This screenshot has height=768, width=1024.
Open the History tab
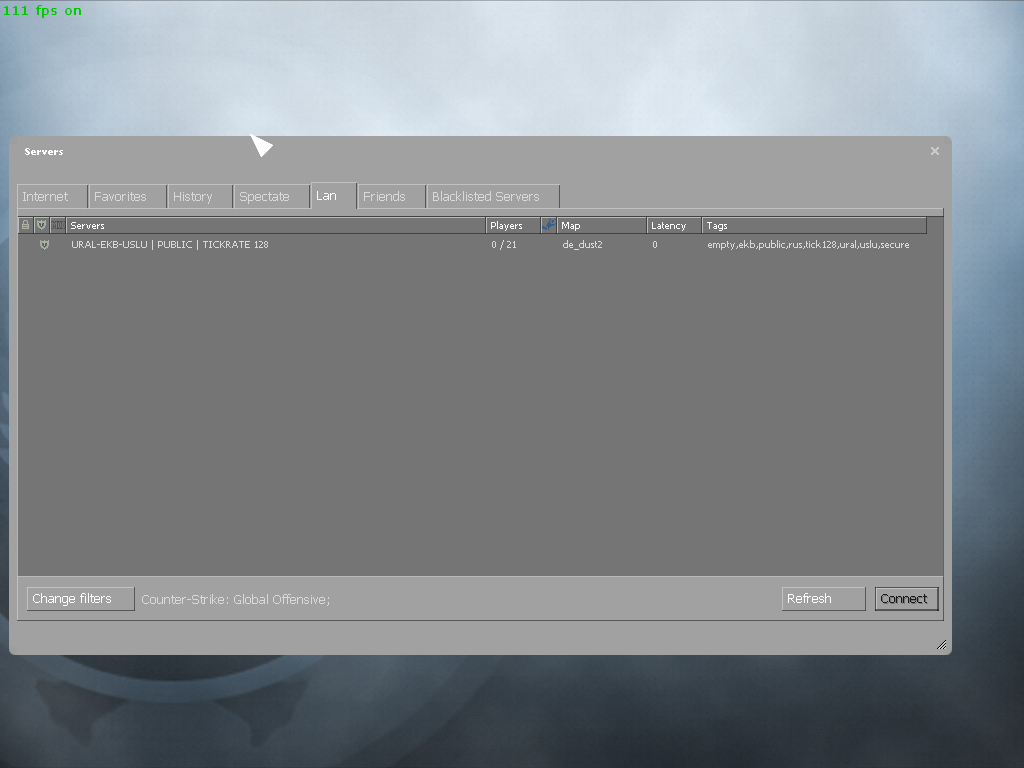[x=200, y=197]
